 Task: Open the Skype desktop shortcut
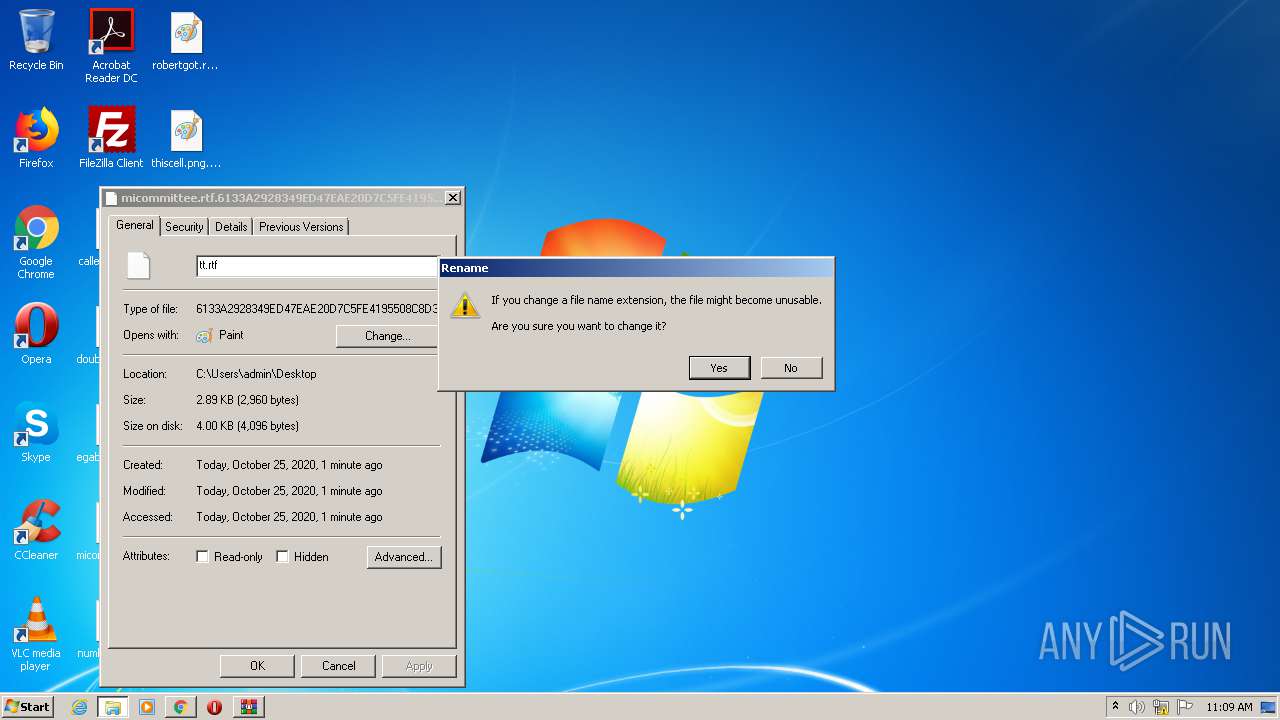point(36,432)
